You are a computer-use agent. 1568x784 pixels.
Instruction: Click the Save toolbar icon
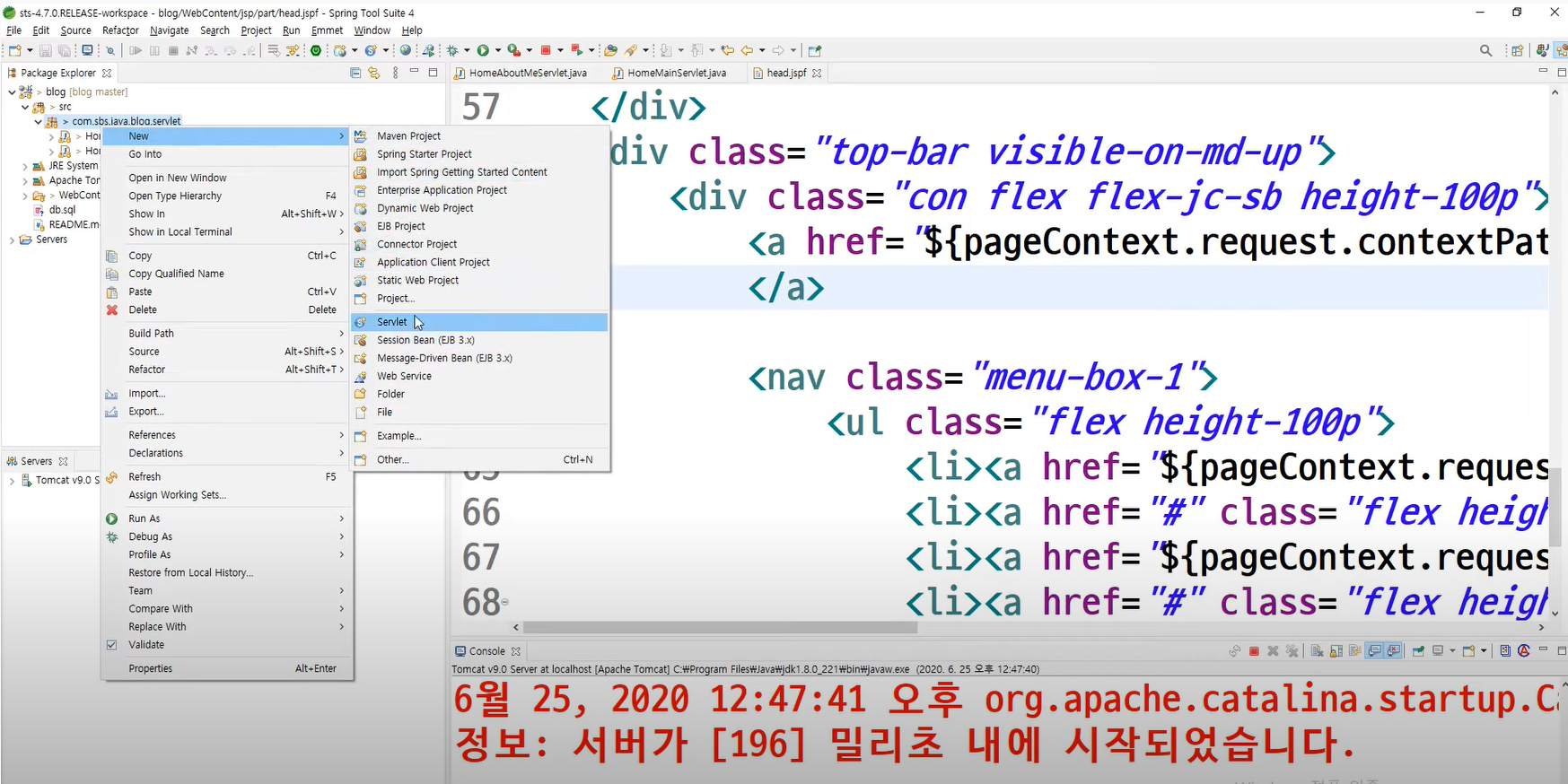point(45,50)
